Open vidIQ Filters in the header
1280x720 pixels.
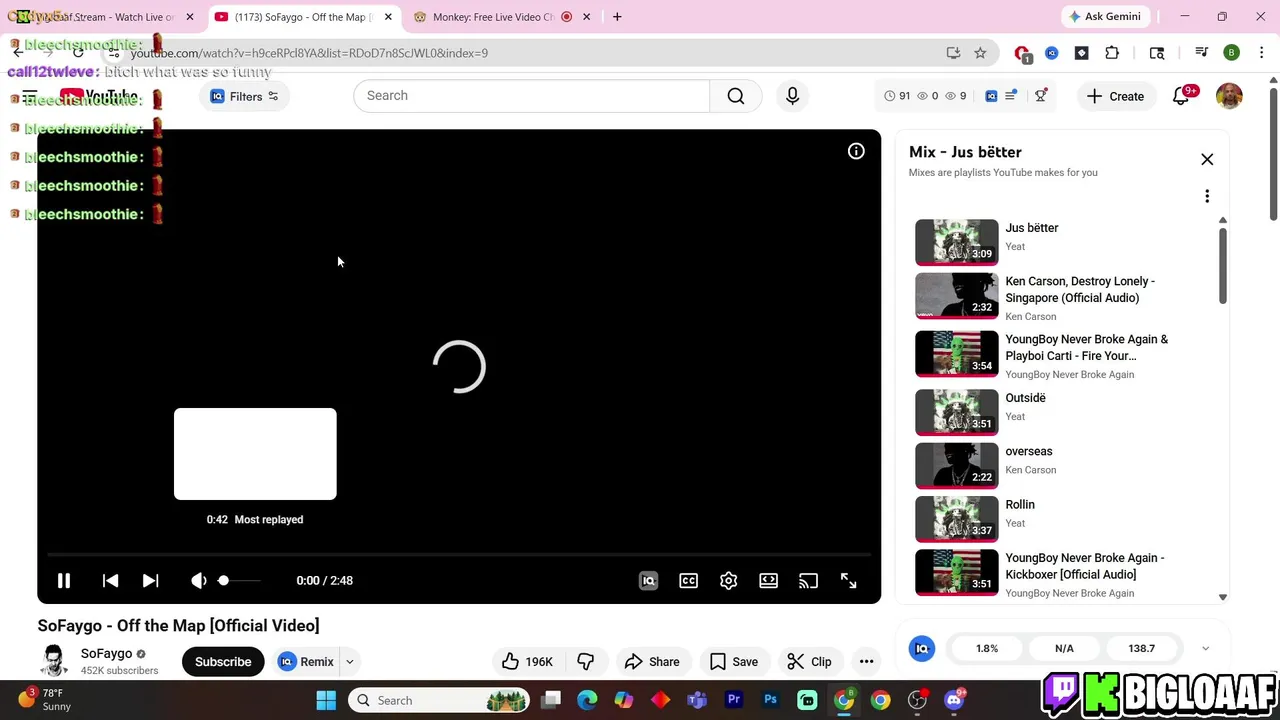coord(244,96)
